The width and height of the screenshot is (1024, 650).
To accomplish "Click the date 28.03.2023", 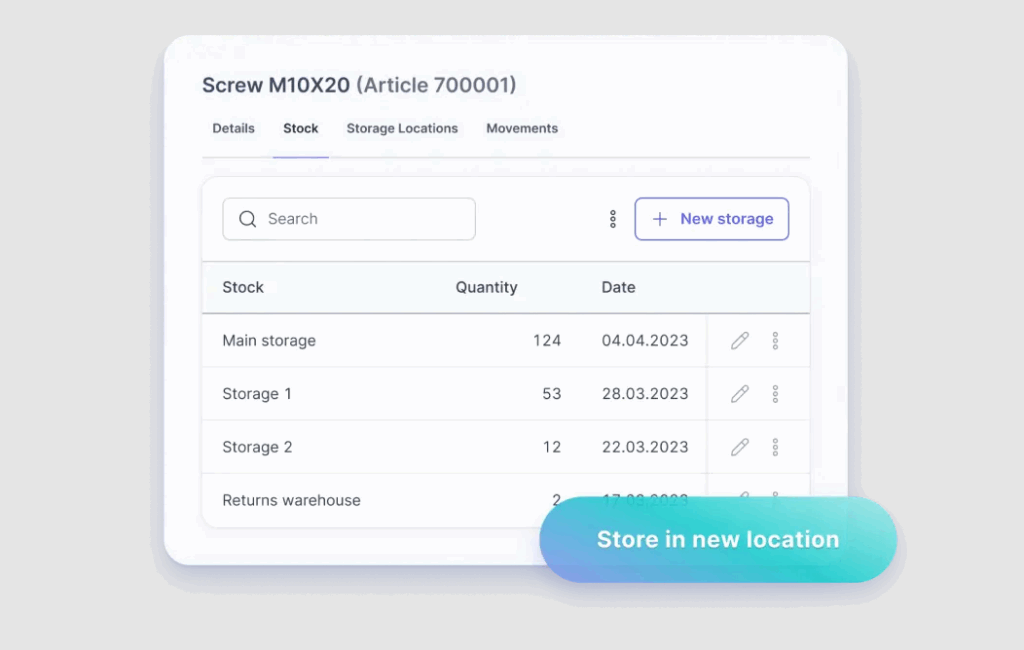I will point(645,394).
